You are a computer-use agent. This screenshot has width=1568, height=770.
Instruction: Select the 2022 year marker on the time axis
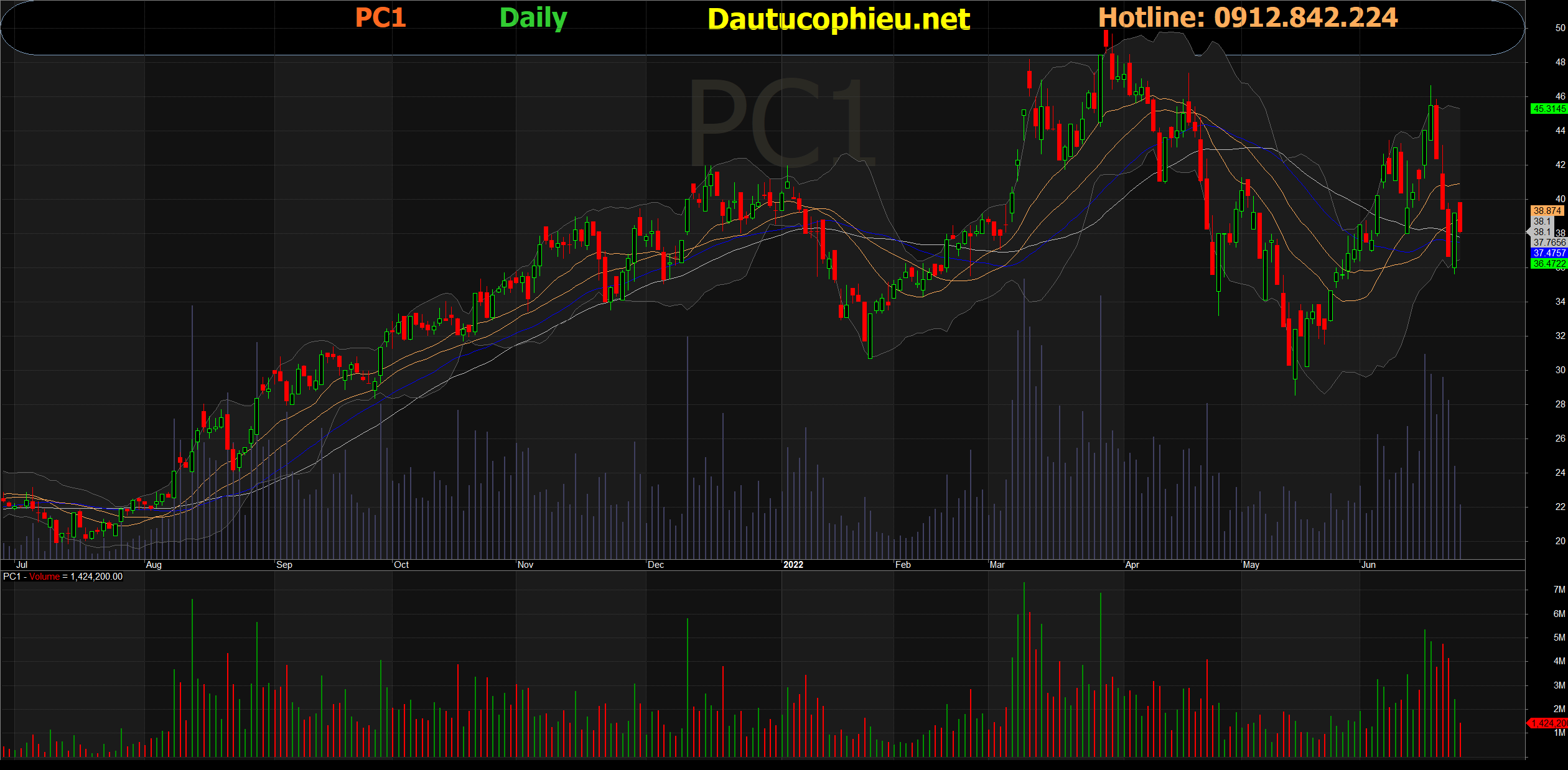click(793, 565)
